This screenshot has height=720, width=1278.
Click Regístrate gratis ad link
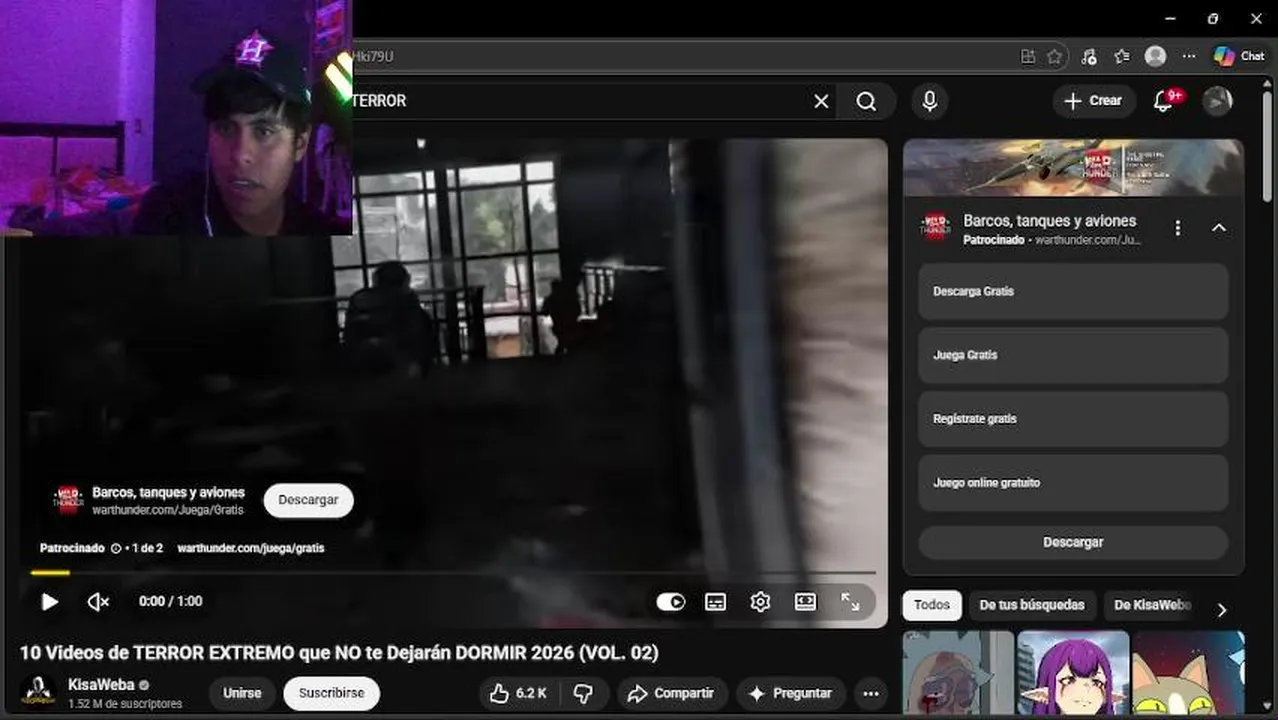[1073, 419]
